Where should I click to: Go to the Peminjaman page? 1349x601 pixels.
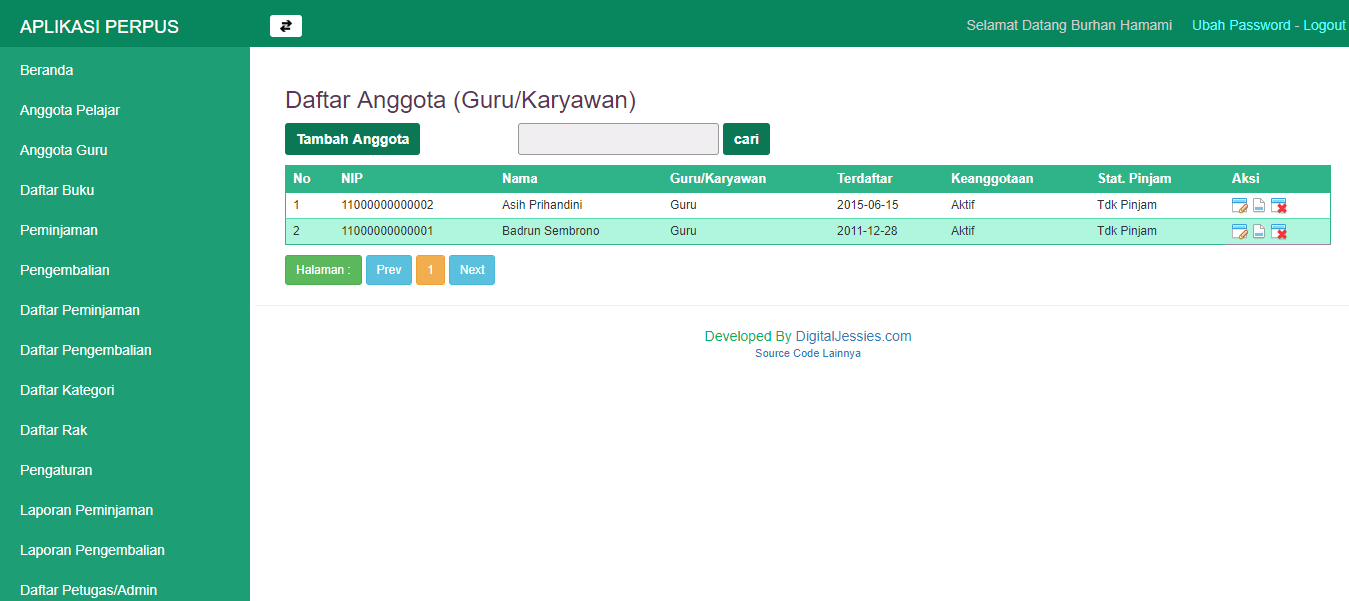click(59, 230)
